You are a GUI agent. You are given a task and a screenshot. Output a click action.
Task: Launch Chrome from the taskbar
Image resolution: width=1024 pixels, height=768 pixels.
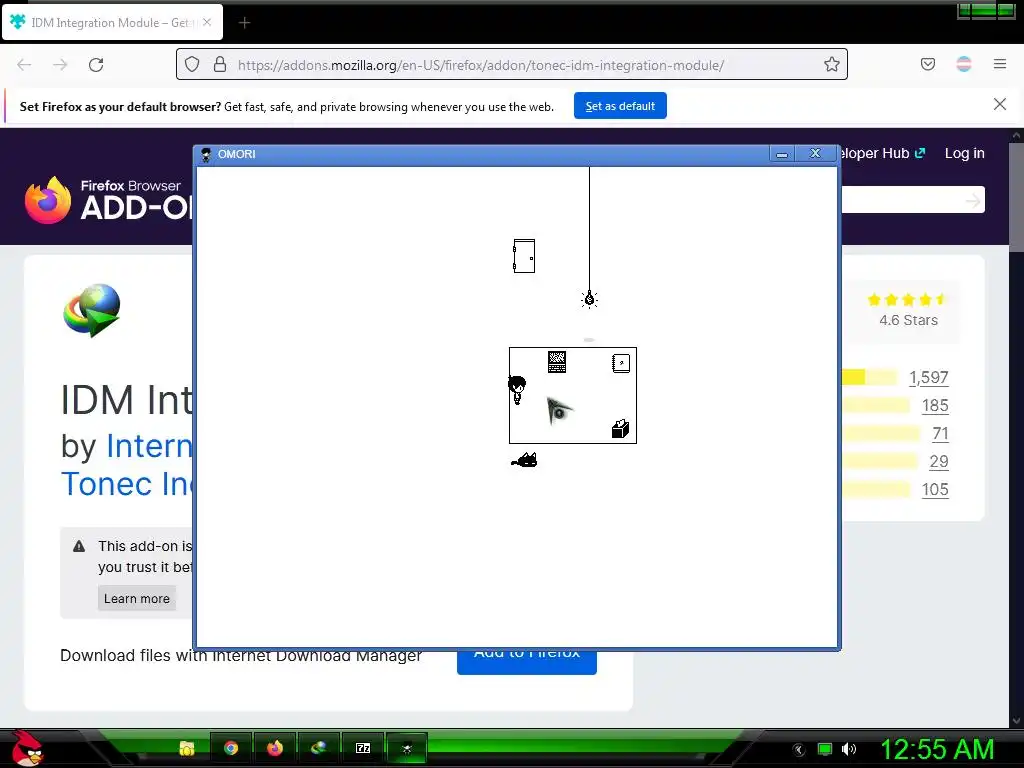231,748
